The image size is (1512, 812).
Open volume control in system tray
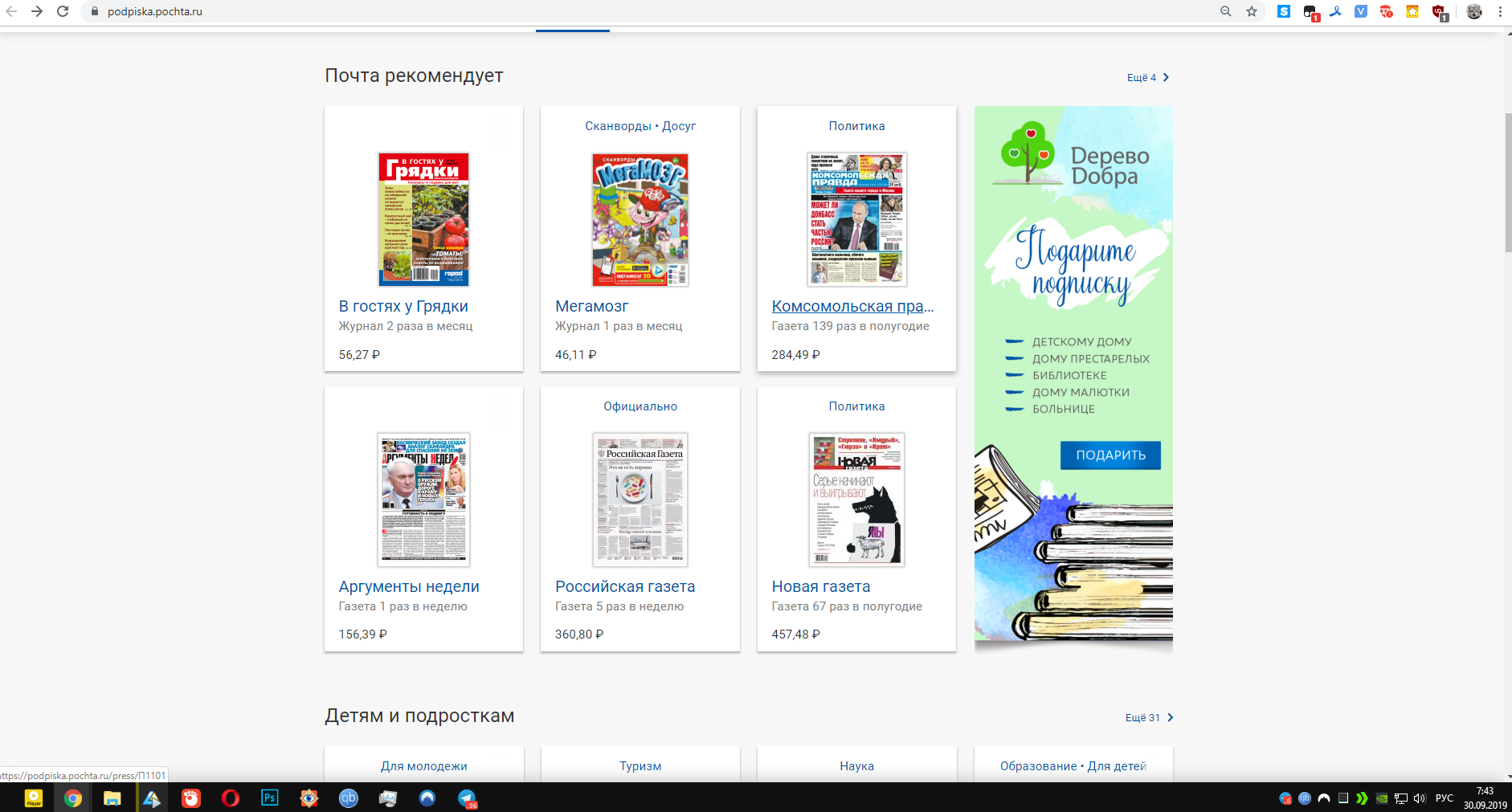[x=1420, y=798]
